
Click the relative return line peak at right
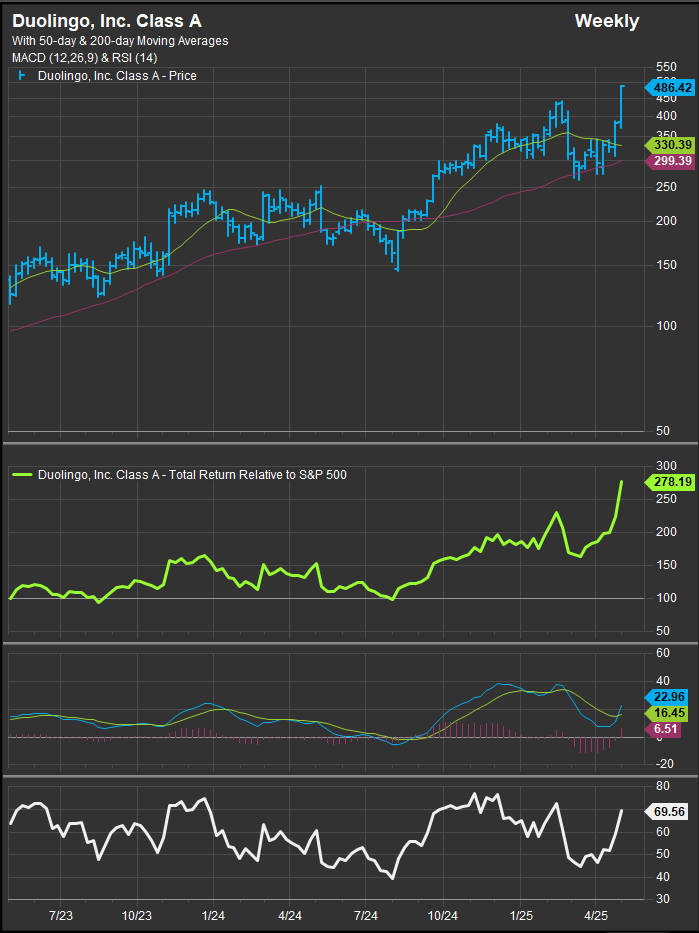[x=622, y=482]
